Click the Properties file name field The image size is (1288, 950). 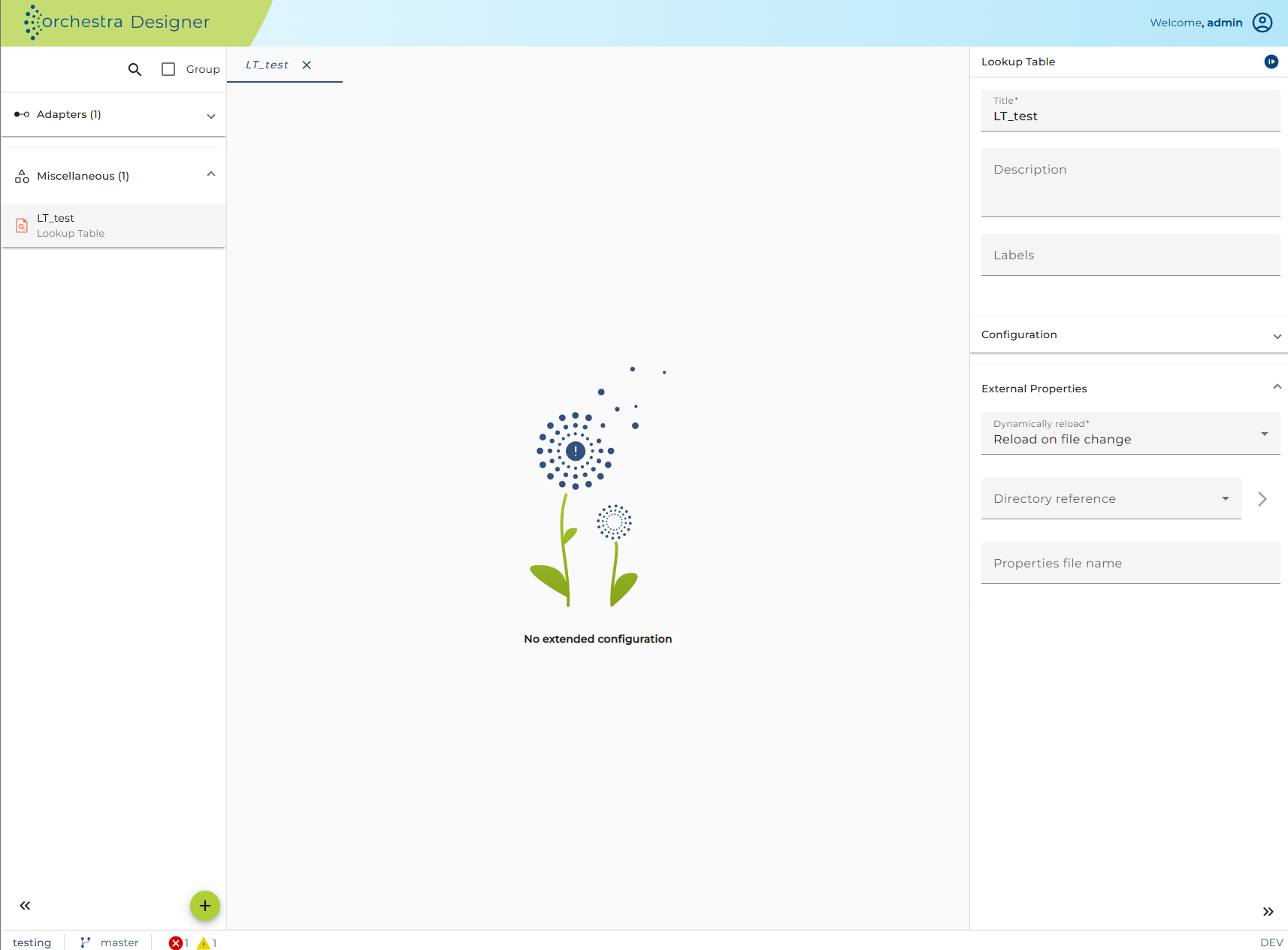[x=1131, y=563]
